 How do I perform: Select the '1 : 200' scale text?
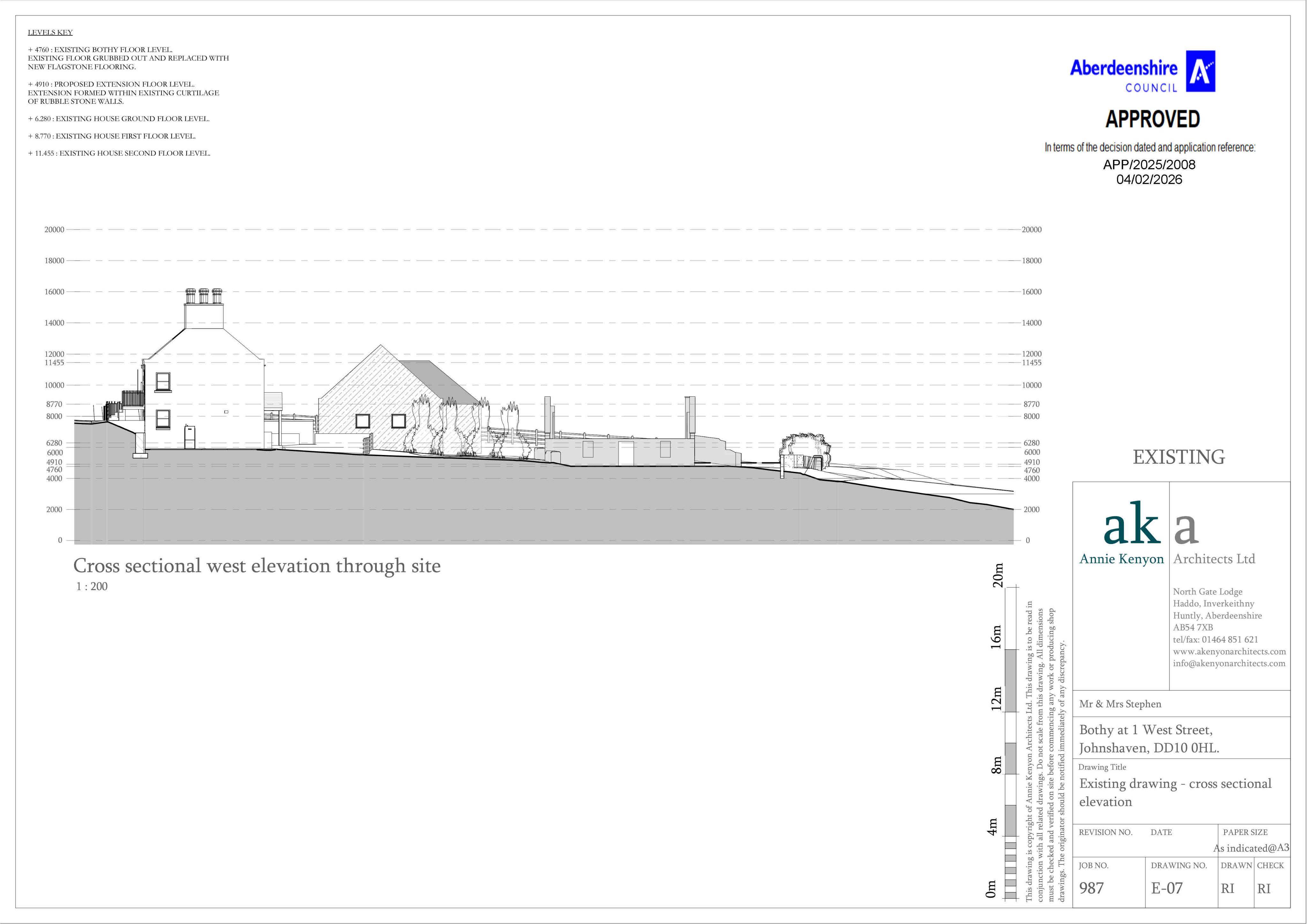(x=92, y=586)
